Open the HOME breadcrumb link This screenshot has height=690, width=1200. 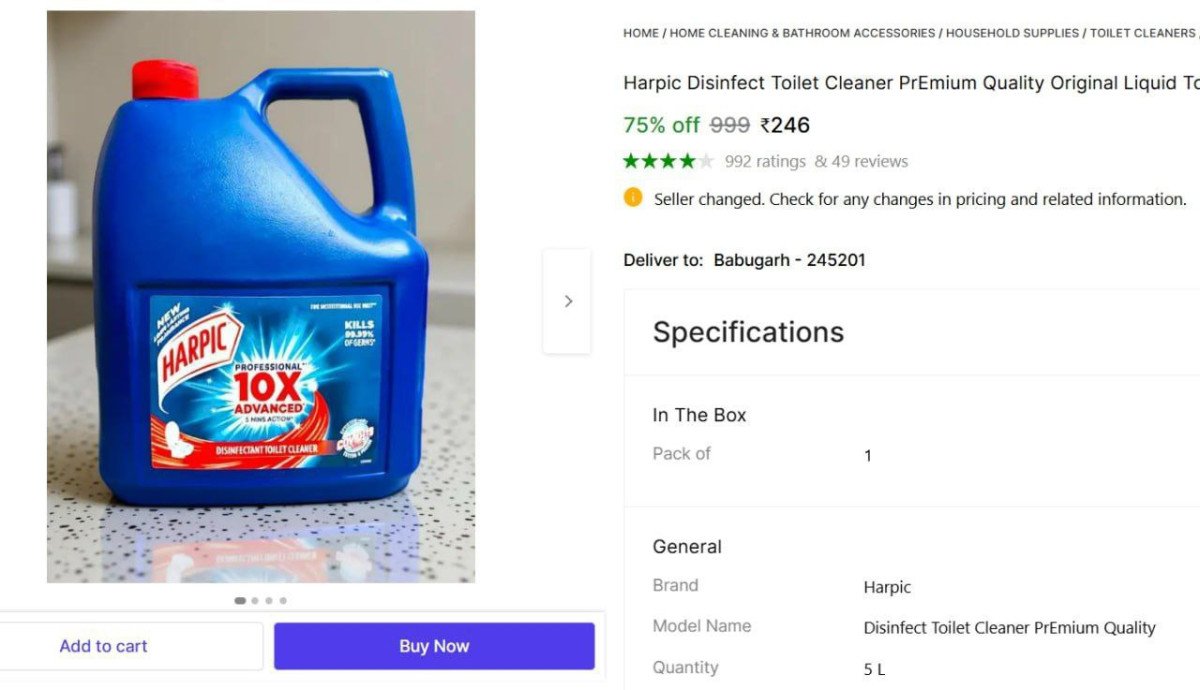click(641, 33)
